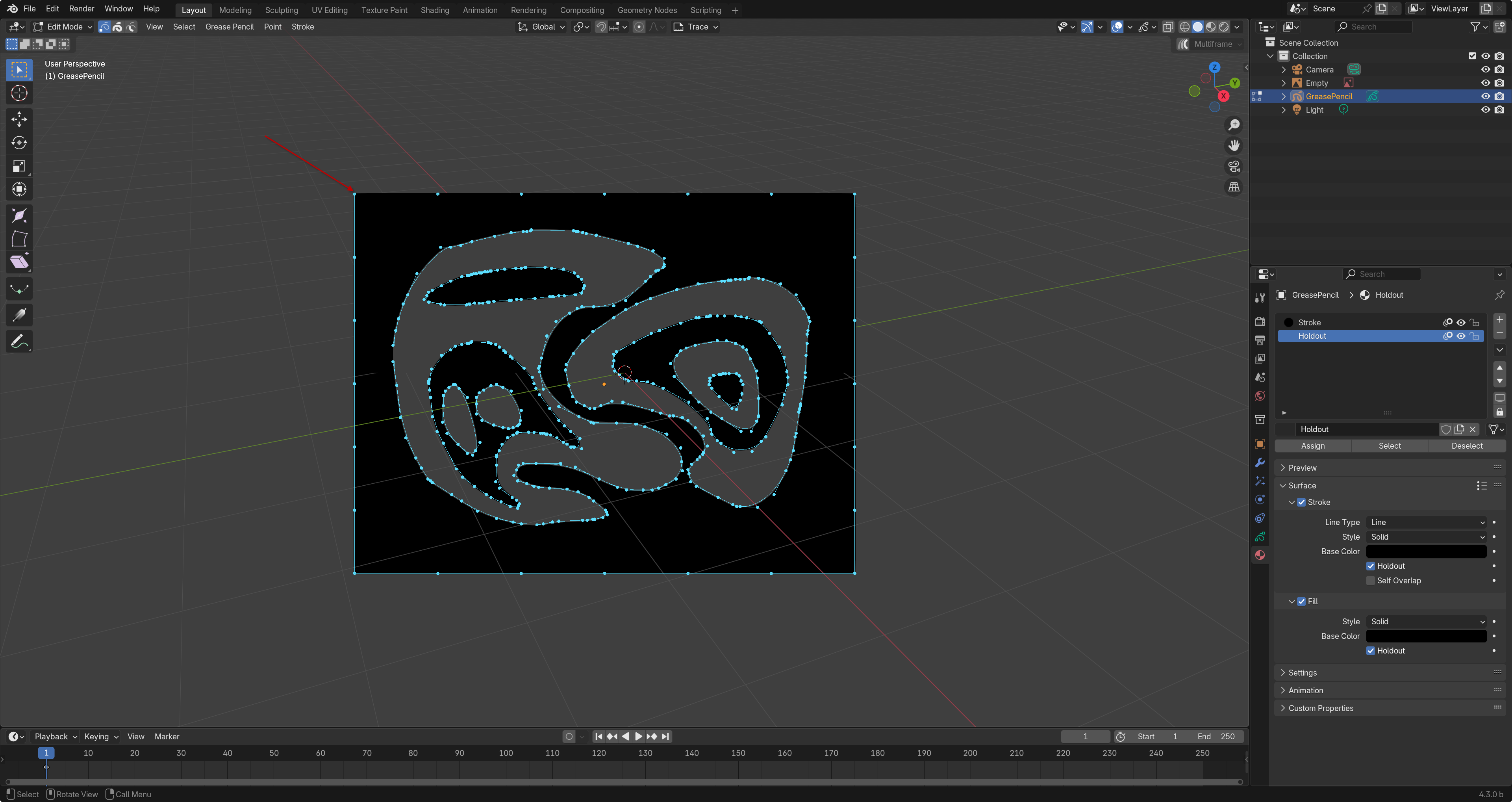Image resolution: width=1512 pixels, height=802 pixels.
Task: Hide the GreasePencil object in viewport
Action: tap(1486, 96)
